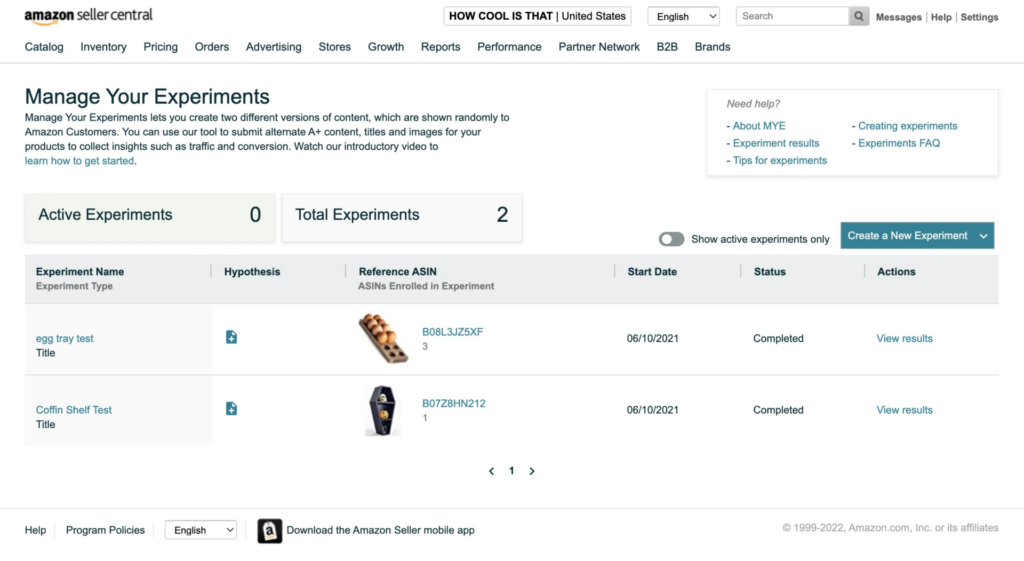Open the footer English language dropdown
Image resolution: width=1024 pixels, height=561 pixels.
(x=200, y=530)
